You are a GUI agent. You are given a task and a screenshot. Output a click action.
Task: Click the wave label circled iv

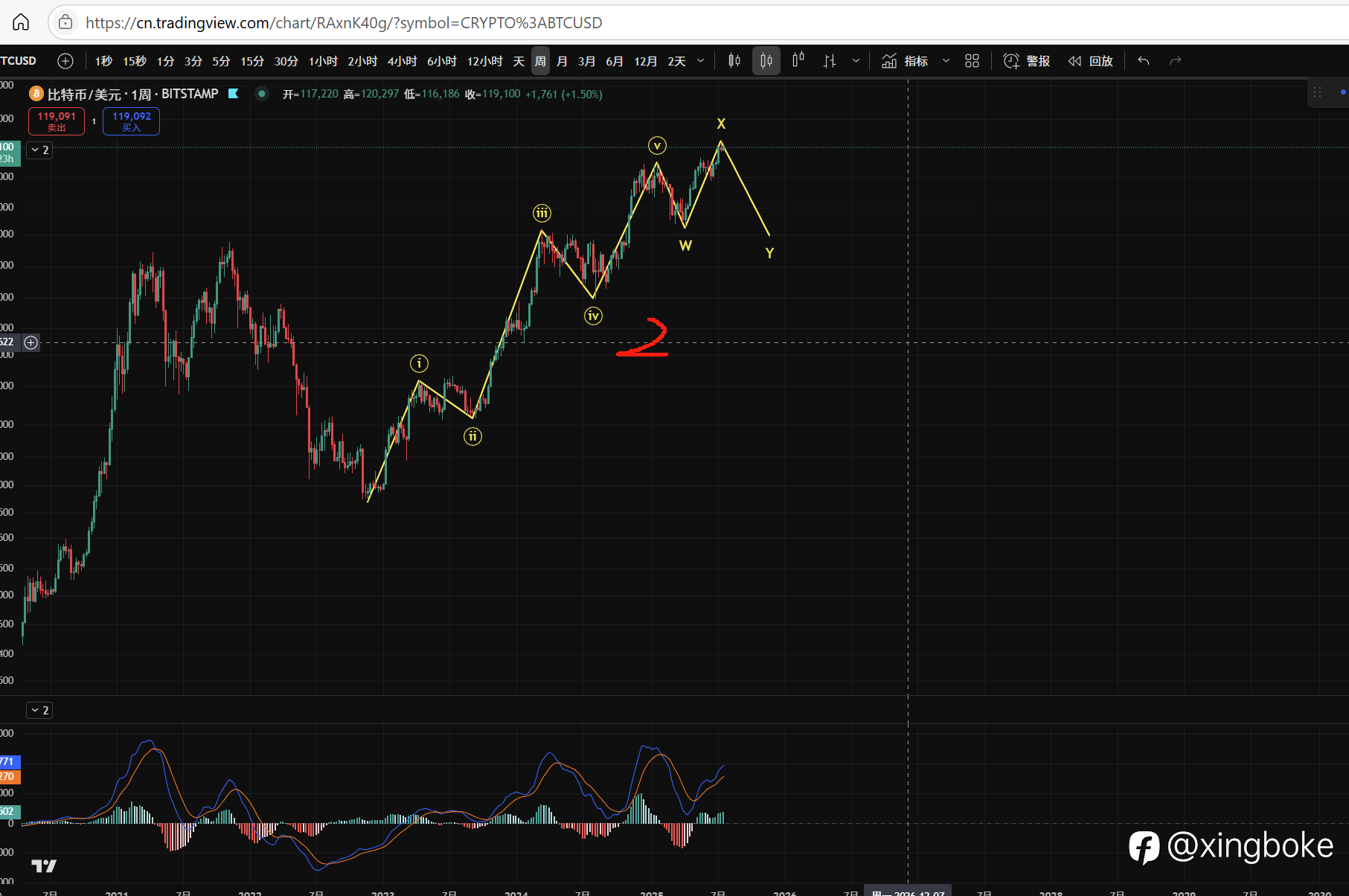pyautogui.click(x=593, y=316)
